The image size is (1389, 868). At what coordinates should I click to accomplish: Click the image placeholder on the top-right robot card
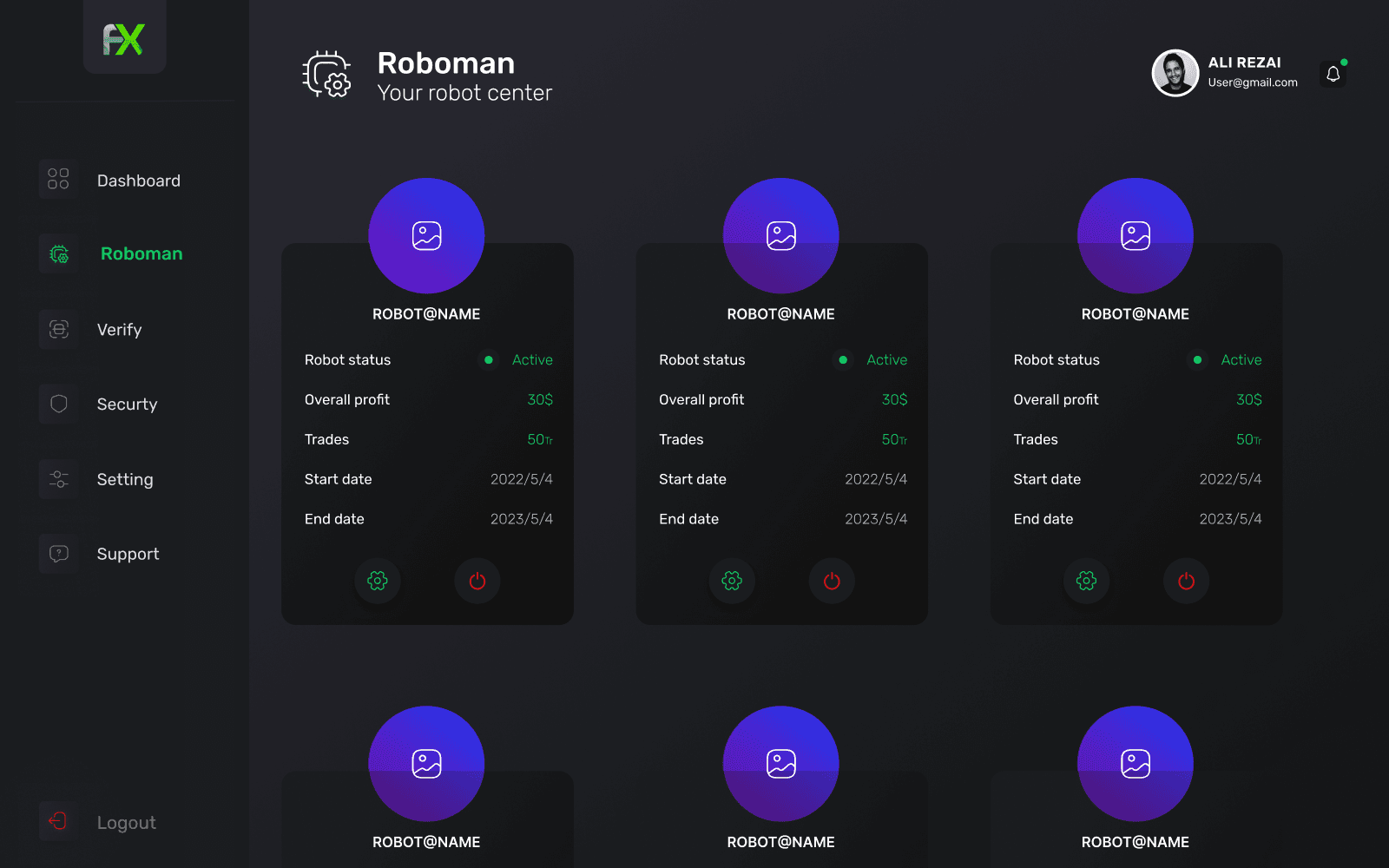click(x=1136, y=236)
